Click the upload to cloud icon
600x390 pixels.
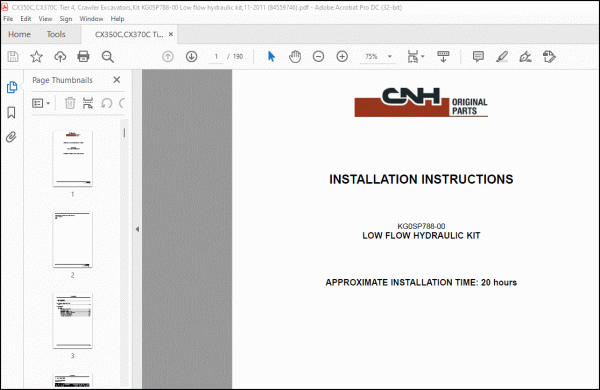[60, 57]
